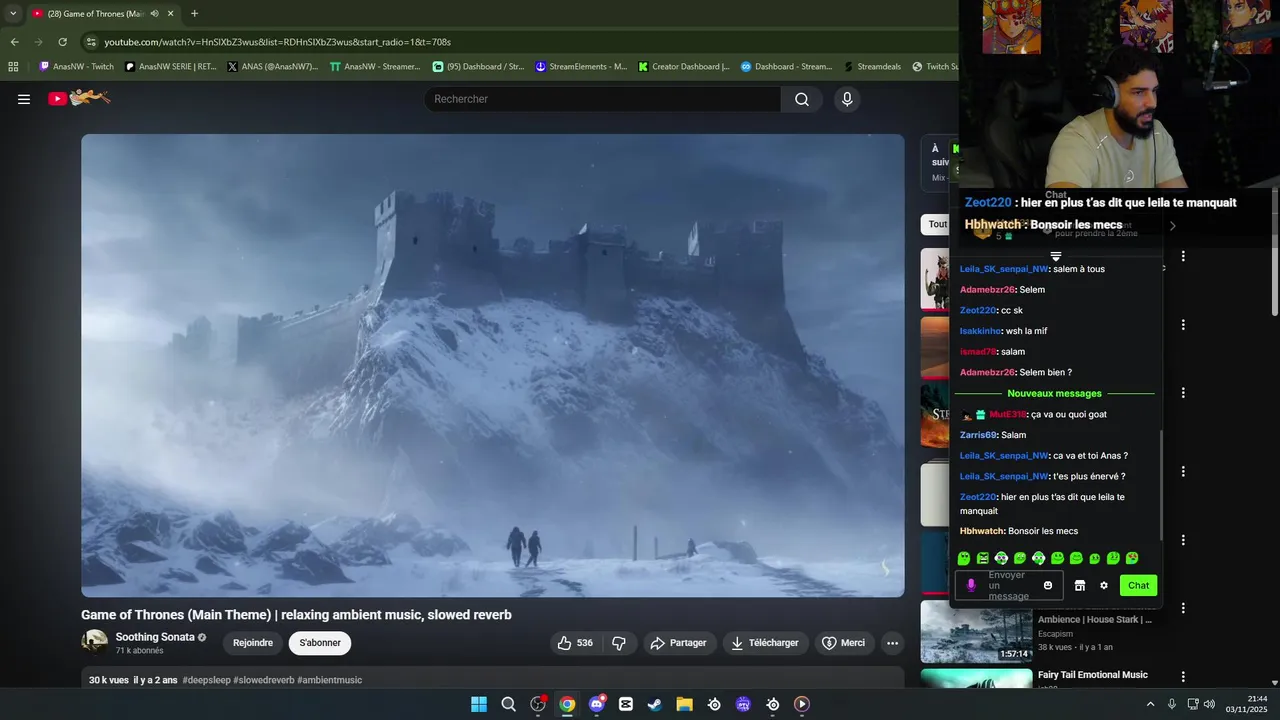Click the YouTube search magnifier button
Image resolution: width=1280 pixels, height=720 pixels.
(x=802, y=99)
